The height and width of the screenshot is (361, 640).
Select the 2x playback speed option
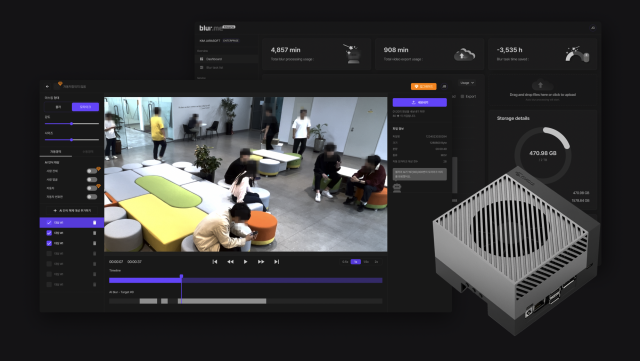pyautogui.click(x=376, y=262)
